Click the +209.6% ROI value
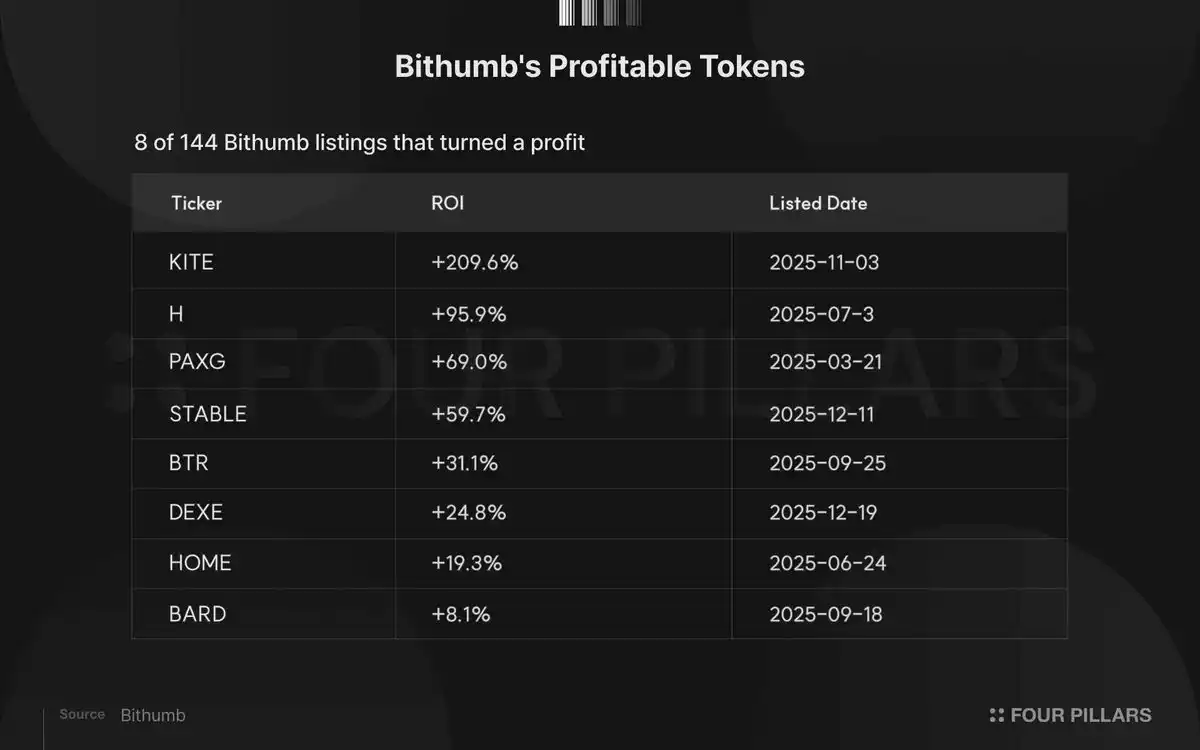The height and width of the screenshot is (750, 1200). [x=475, y=263]
